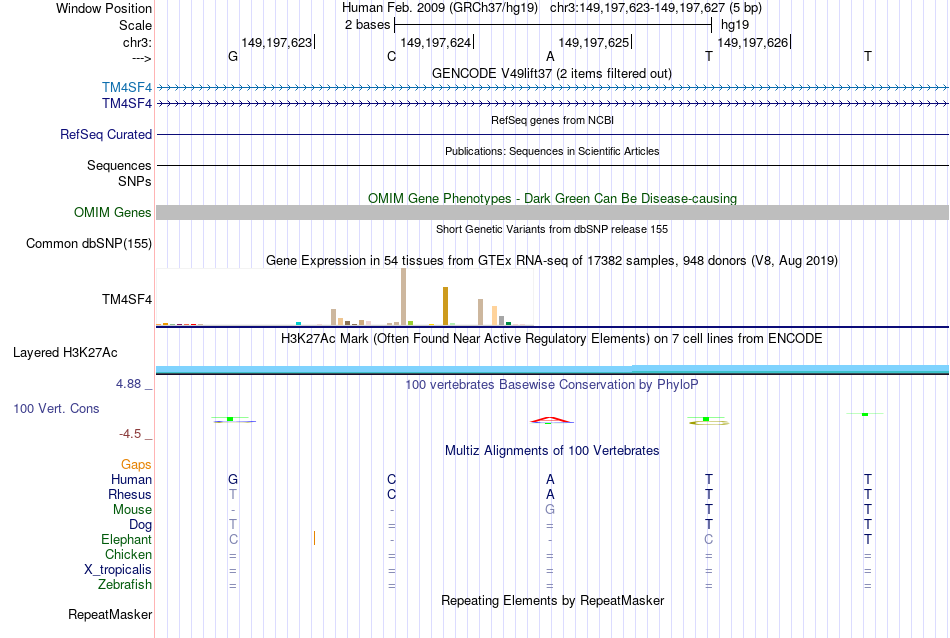
Task: Click the hg19 text beside the scale bar
Action: [735, 25]
